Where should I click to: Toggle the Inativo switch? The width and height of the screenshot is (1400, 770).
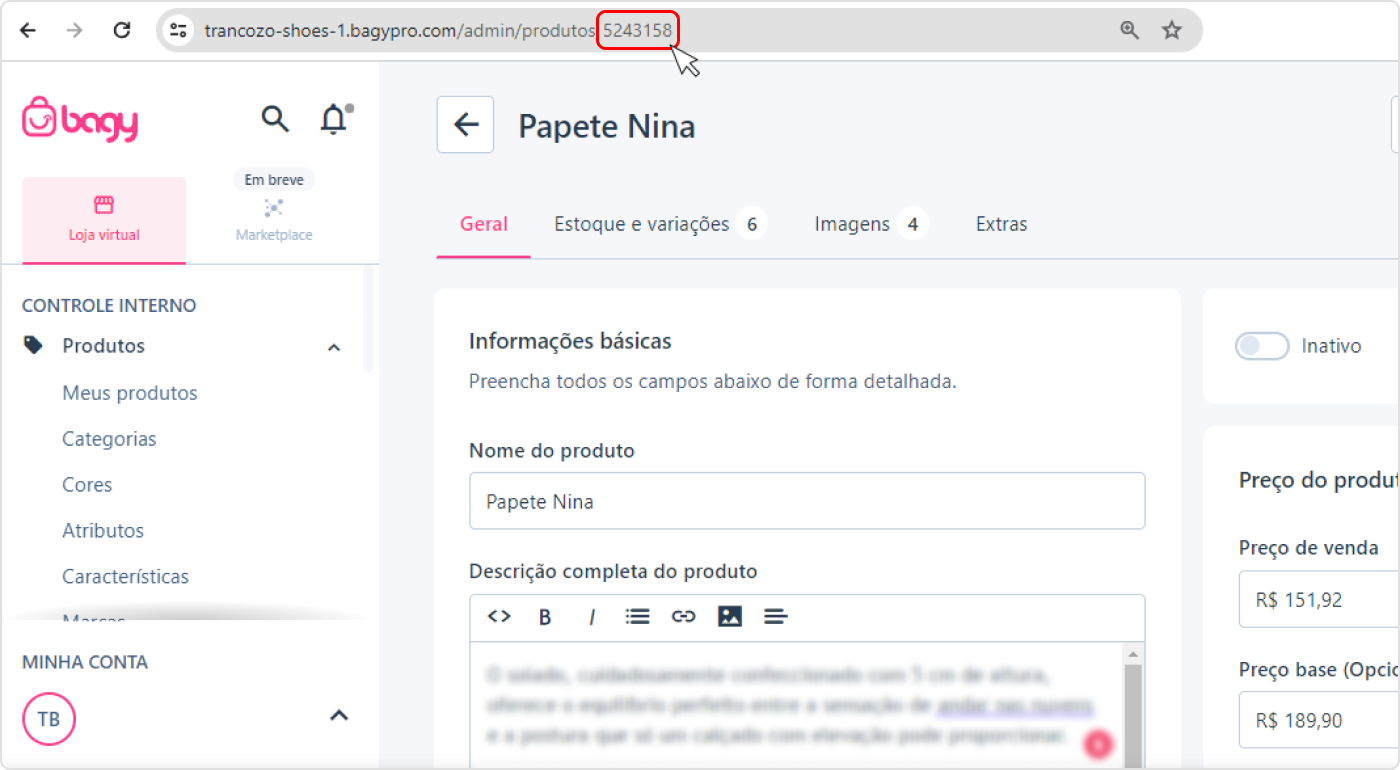point(1262,346)
